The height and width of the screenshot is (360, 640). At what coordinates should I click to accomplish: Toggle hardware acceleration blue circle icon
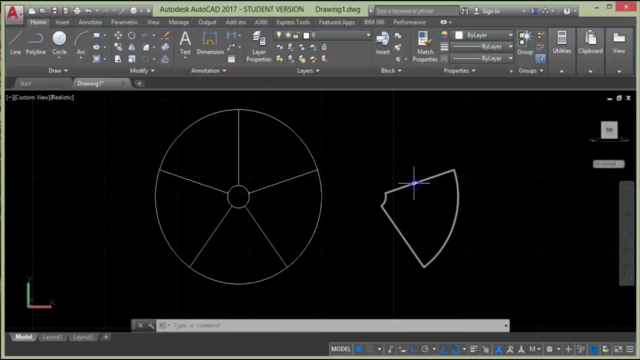point(594,349)
